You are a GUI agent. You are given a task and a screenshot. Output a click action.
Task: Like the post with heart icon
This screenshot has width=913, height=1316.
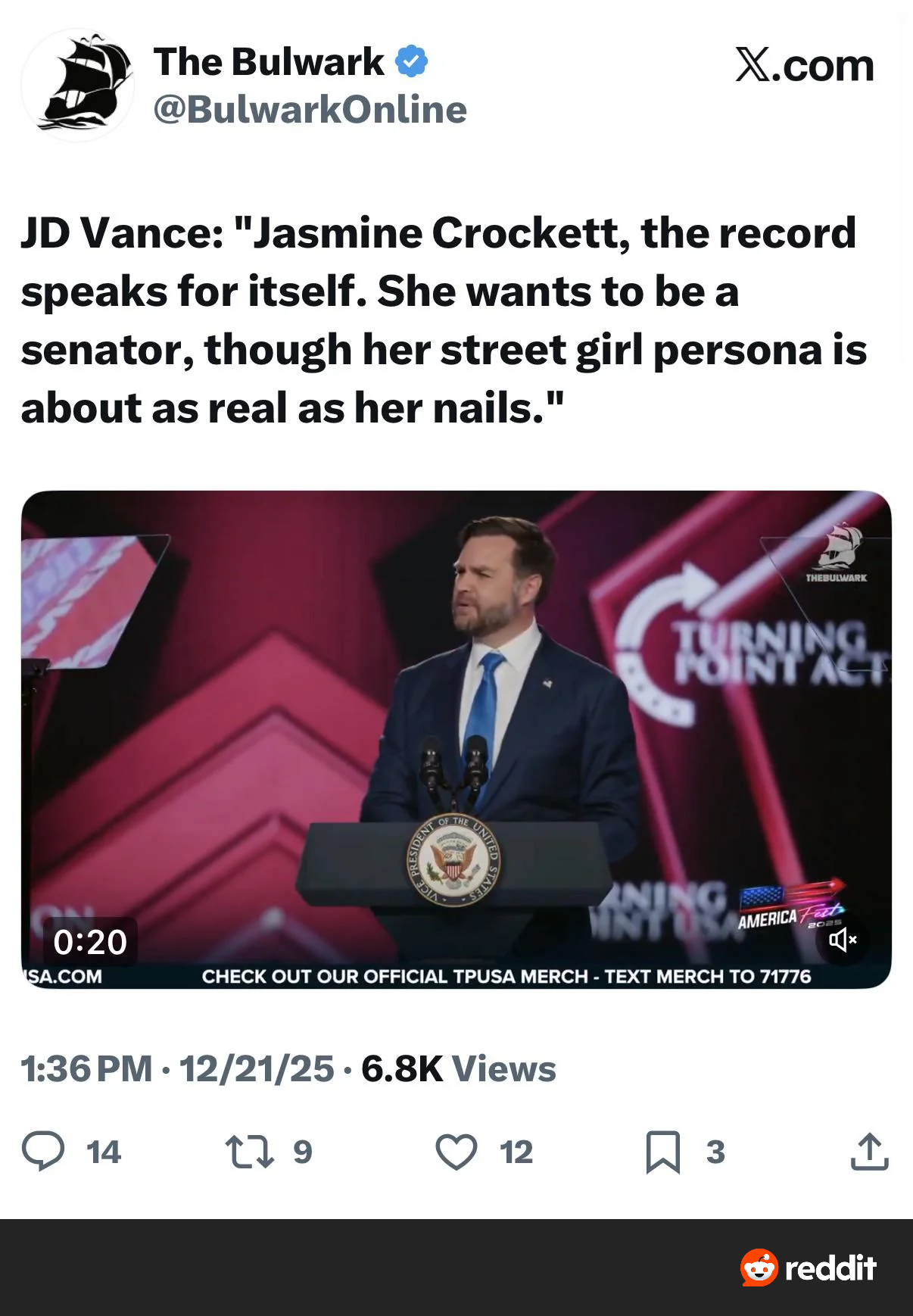click(456, 1152)
